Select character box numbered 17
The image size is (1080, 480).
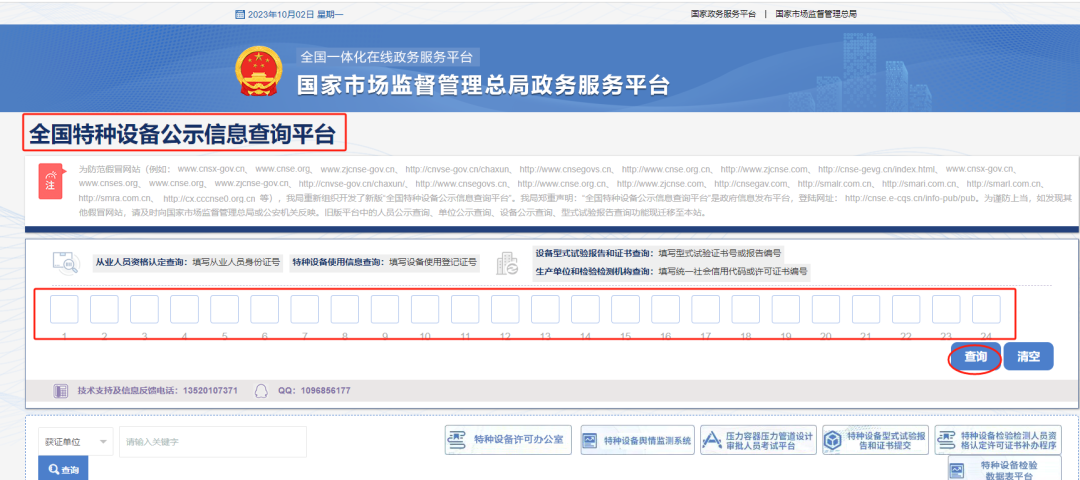705,310
